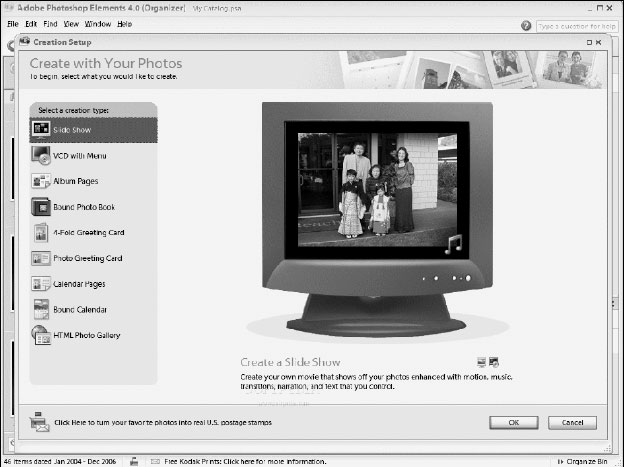Select the Calendar Pages icon
Viewport: 624px width, 467px height.
pos(41,284)
